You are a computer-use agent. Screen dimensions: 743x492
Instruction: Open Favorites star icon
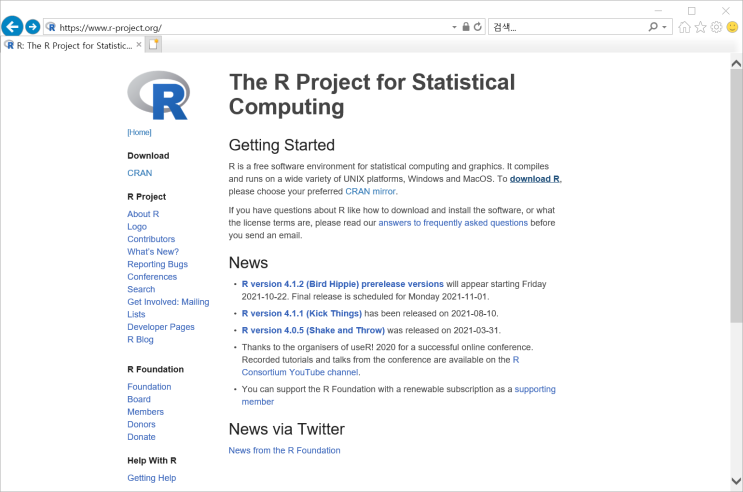pos(700,27)
